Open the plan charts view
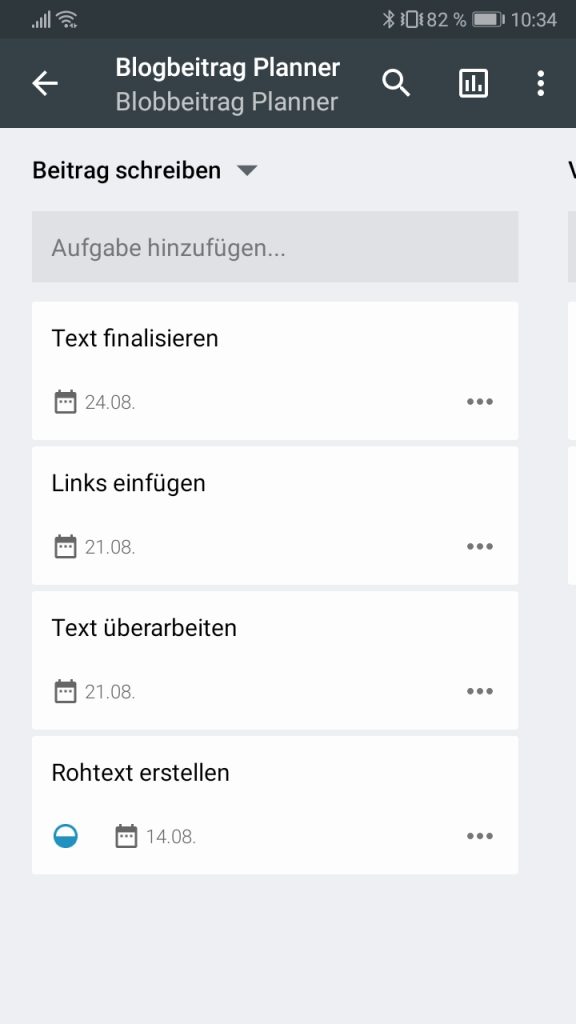 [472, 84]
